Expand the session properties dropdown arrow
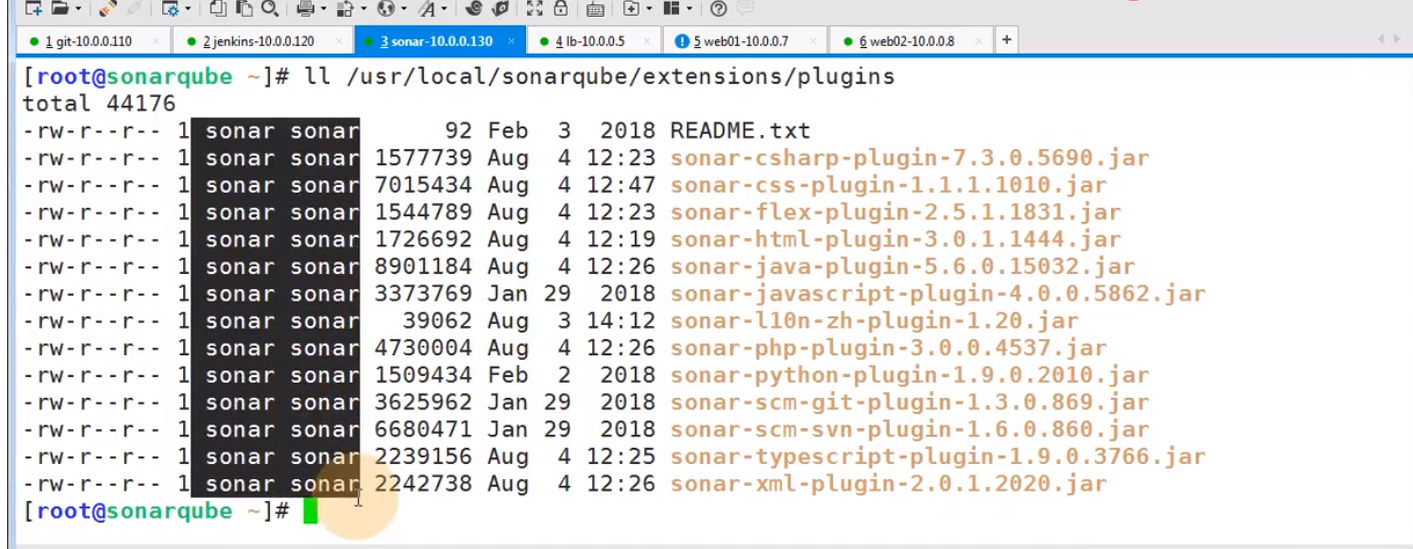Screen dimensions: 1413x549 coord(188,9)
